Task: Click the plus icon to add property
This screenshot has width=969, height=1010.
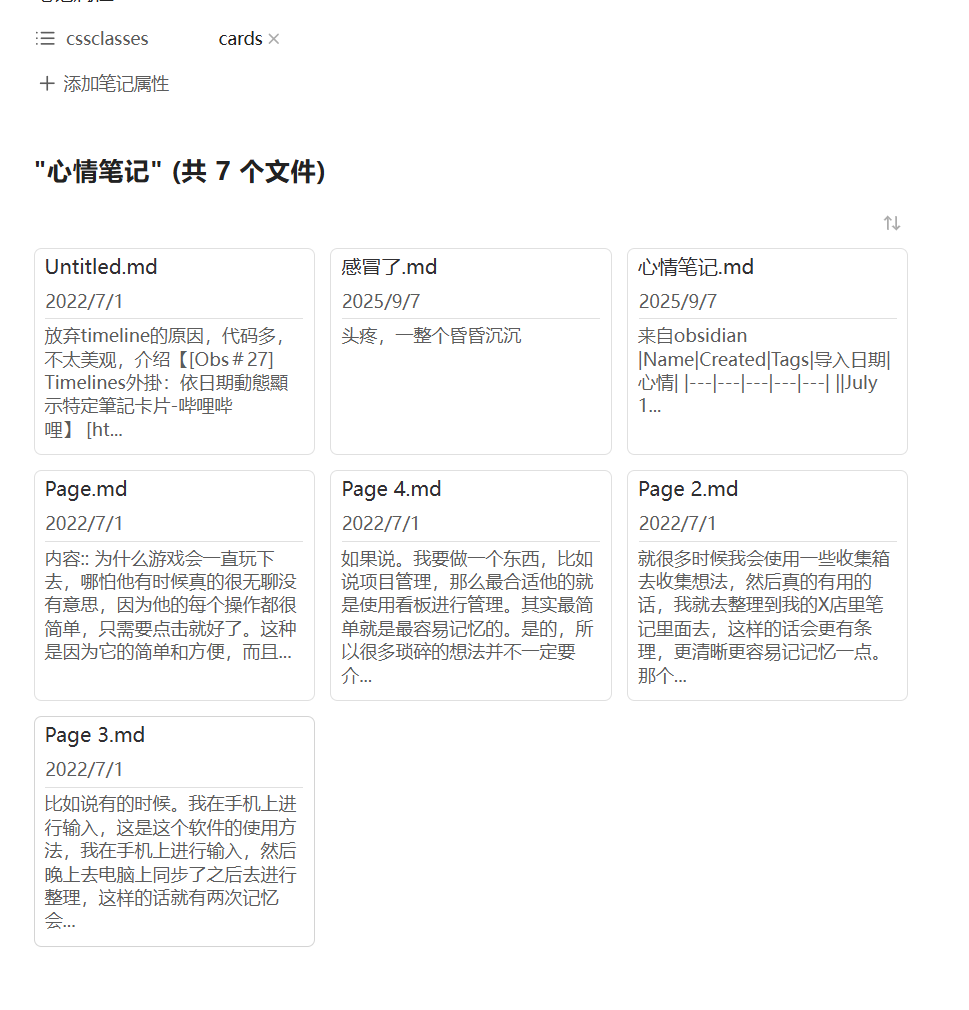Action: [46, 84]
